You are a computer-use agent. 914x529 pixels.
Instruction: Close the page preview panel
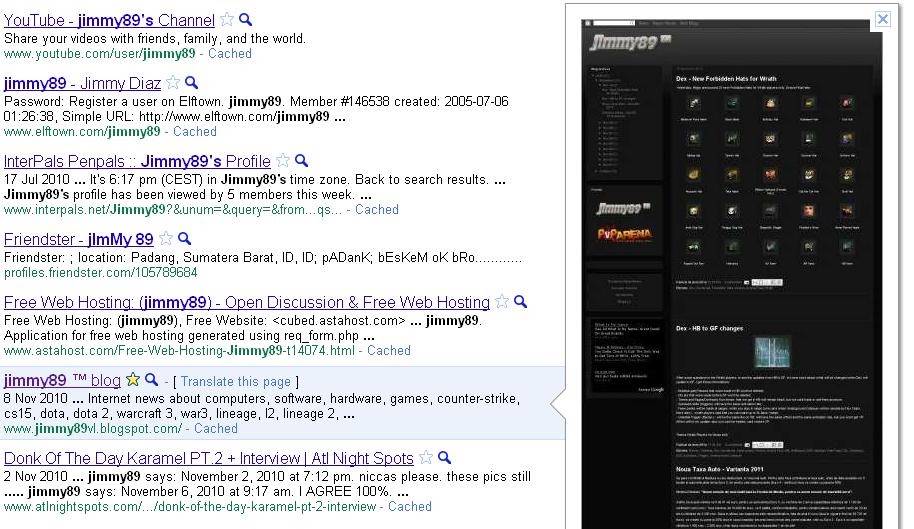click(883, 19)
